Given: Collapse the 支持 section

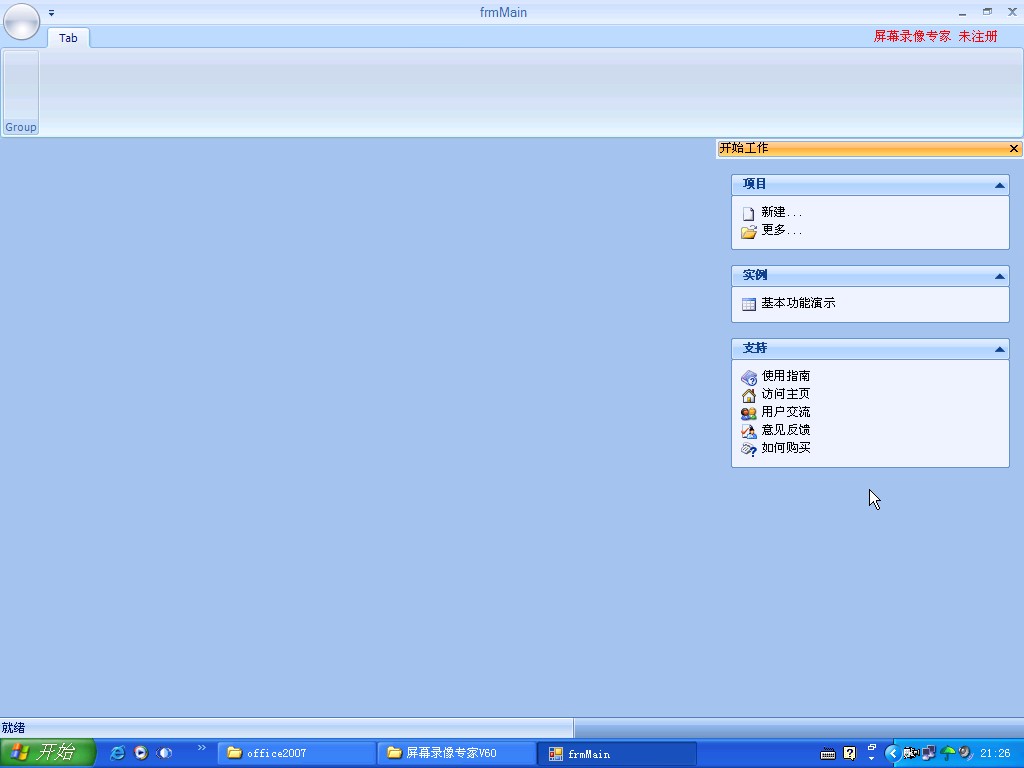Looking at the screenshot, I should tap(998, 349).
